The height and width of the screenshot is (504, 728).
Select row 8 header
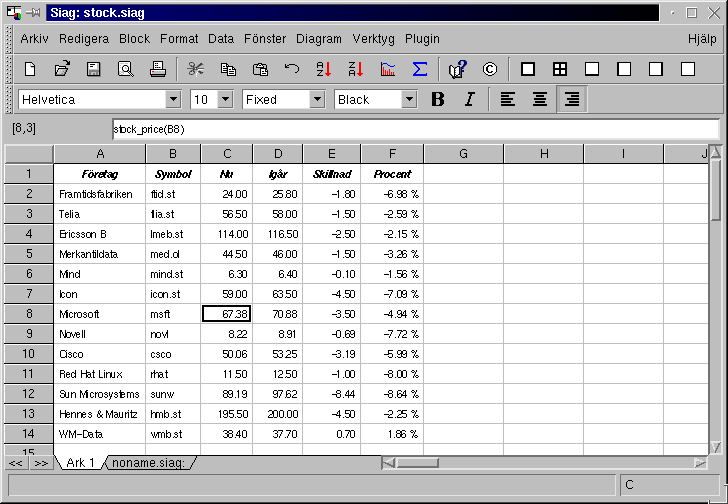point(29,314)
